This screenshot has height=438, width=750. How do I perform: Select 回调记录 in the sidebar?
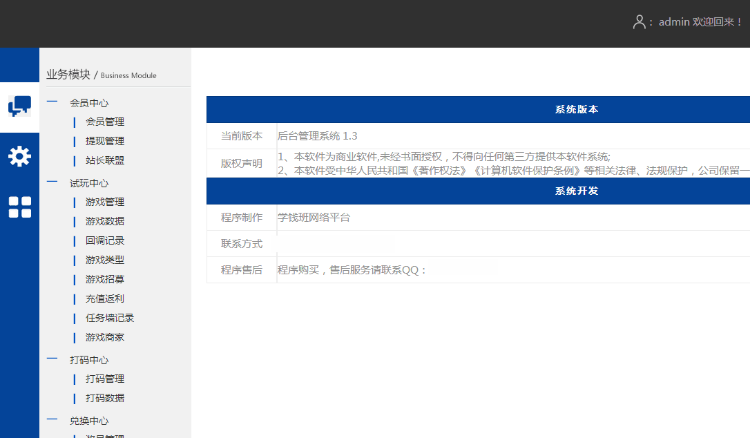(x=105, y=241)
